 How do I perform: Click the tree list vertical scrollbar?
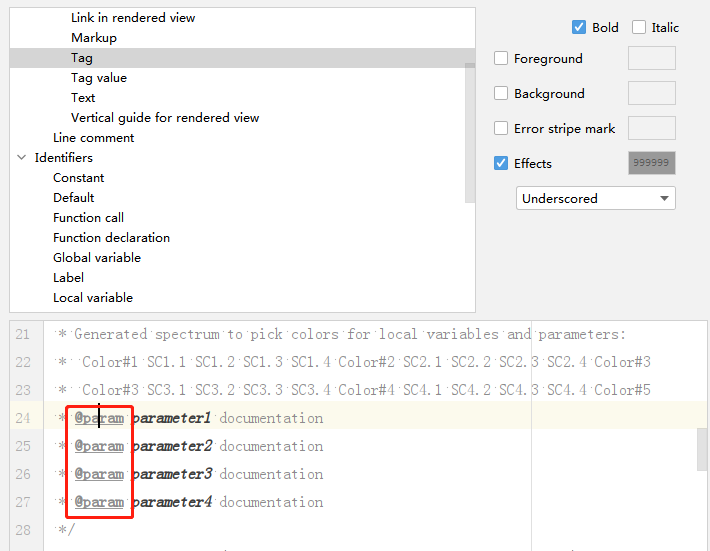tap(470, 133)
